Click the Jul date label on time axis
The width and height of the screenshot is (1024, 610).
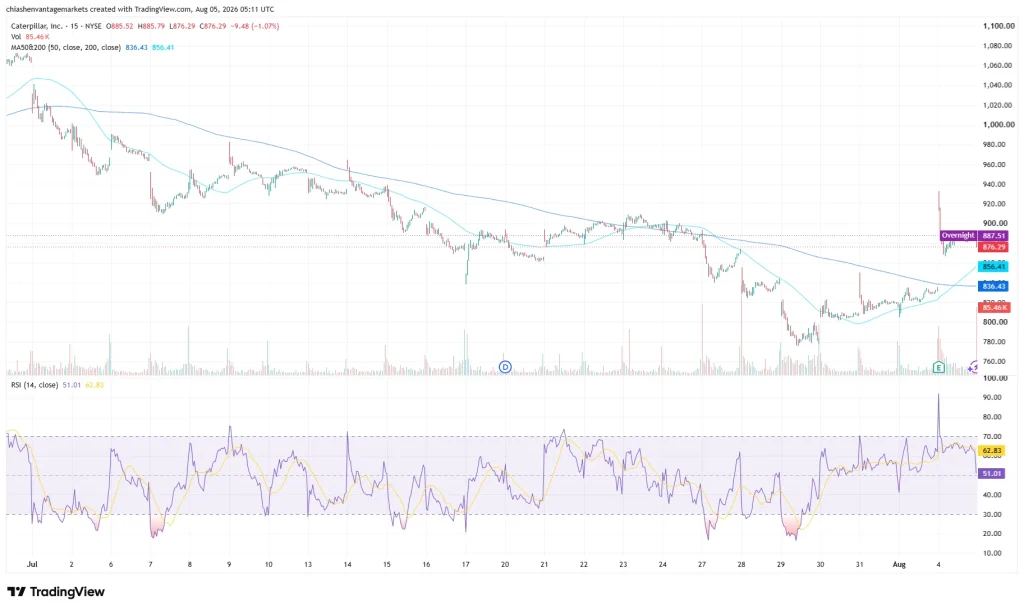[x=32, y=564]
